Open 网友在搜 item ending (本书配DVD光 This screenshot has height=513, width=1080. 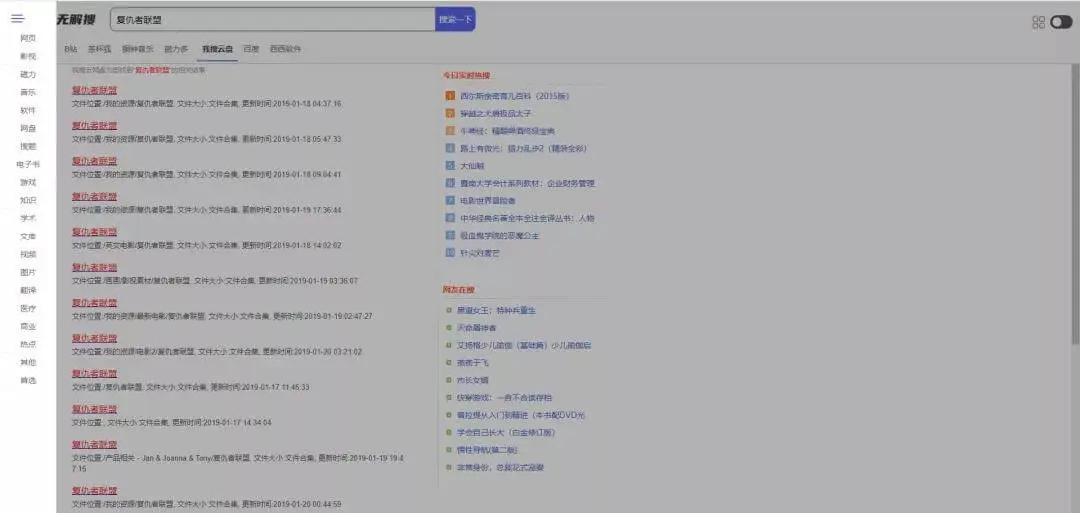coord(521,415)
